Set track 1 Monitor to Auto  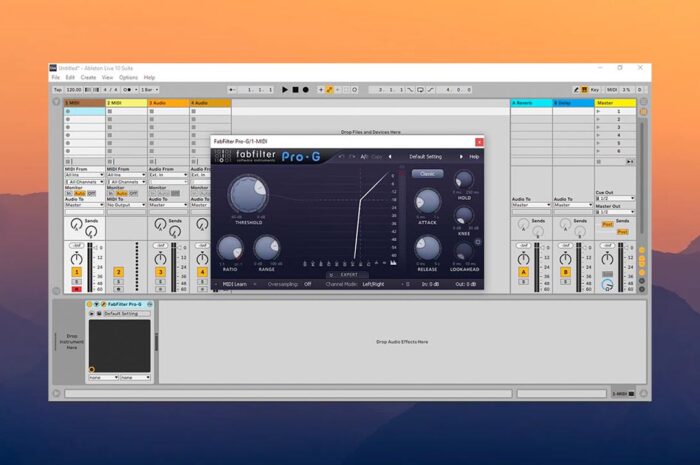pyautogui.click(x=79, y=193)
